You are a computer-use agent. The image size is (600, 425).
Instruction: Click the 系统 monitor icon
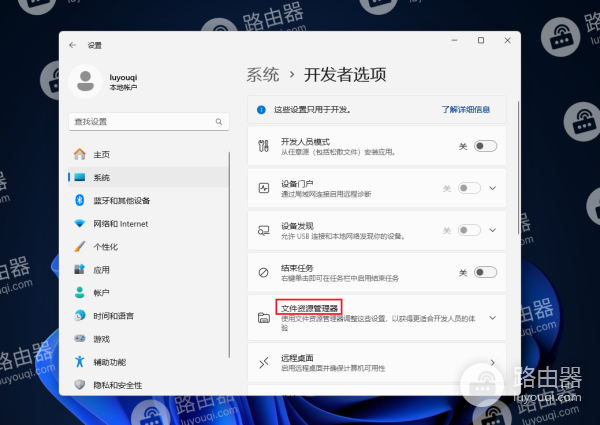[80, 177]
